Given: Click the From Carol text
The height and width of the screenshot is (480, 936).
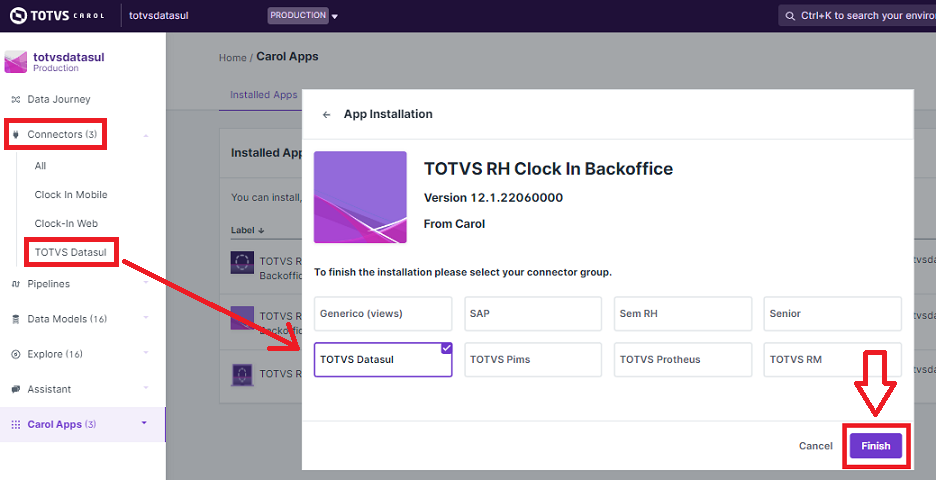Looking at the screenshot, I should click(x=454, y=224).
